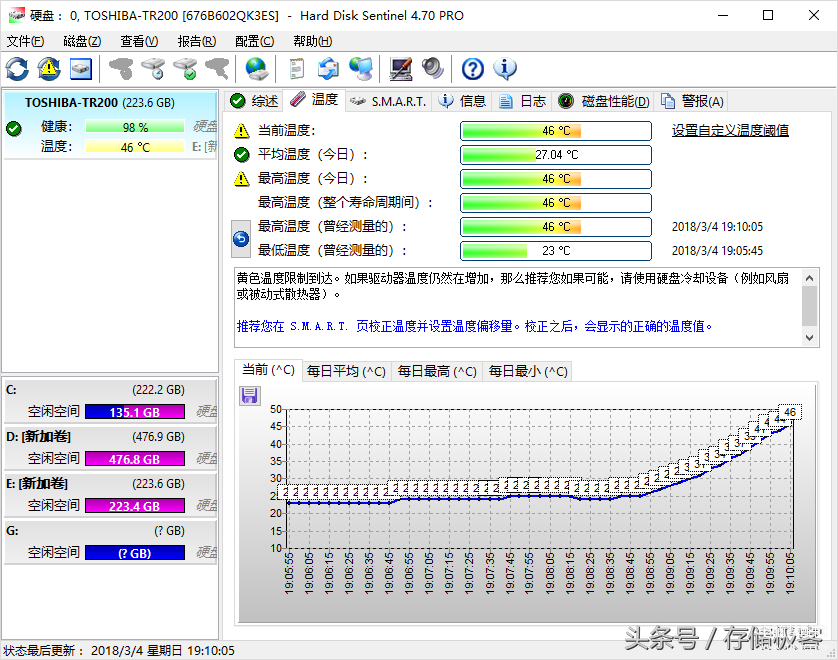Screen dimensions: 838x660
Task: Open the 信息 tab
Action: click(462, 101)
